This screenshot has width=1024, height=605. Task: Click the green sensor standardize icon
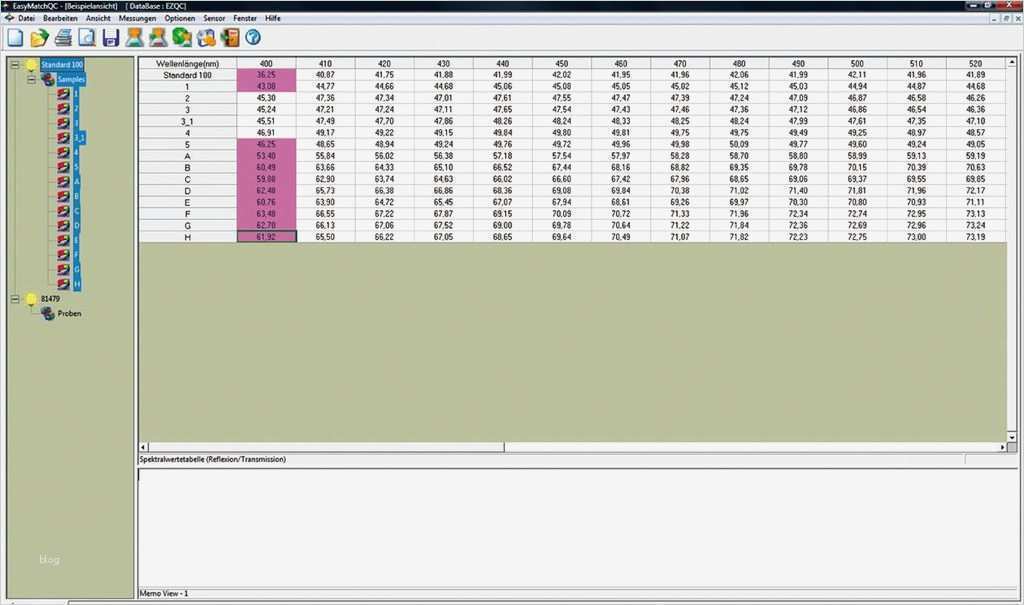182,38
